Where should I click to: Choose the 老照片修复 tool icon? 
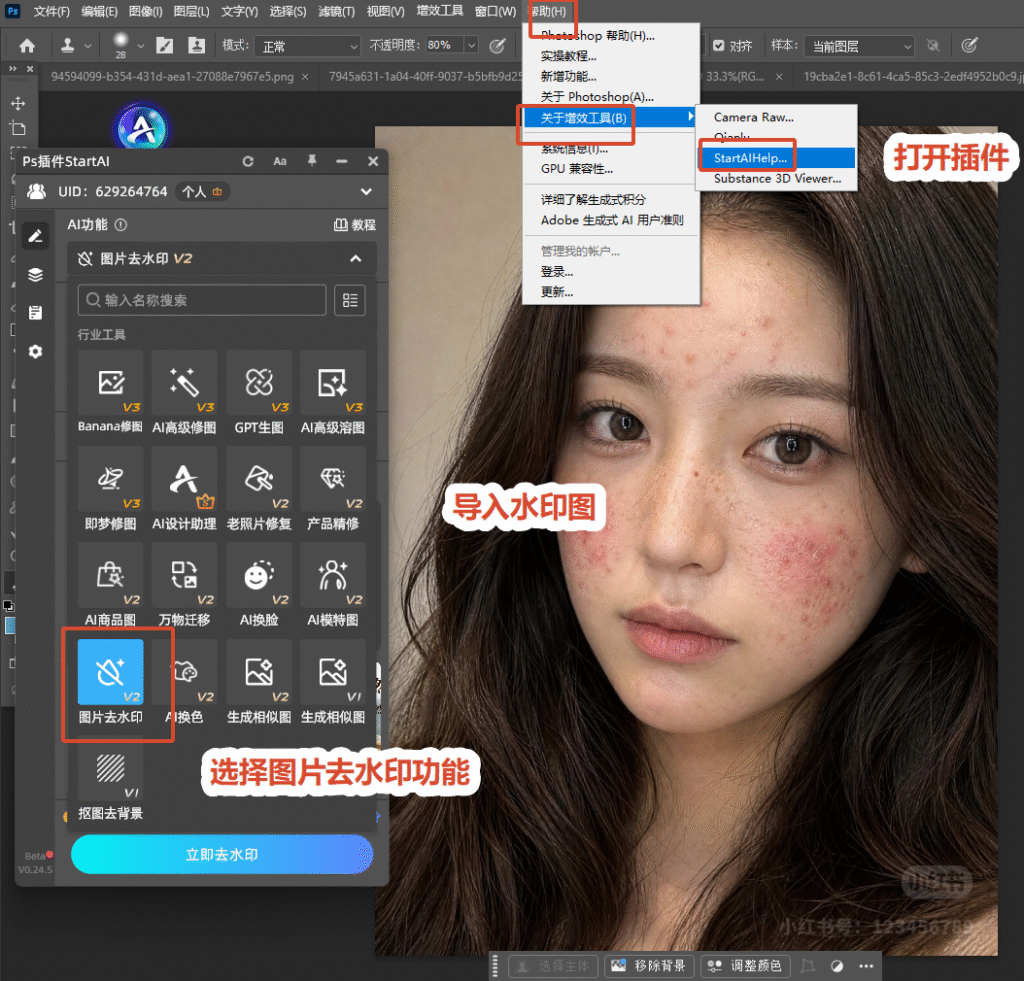tap(259, 479)
